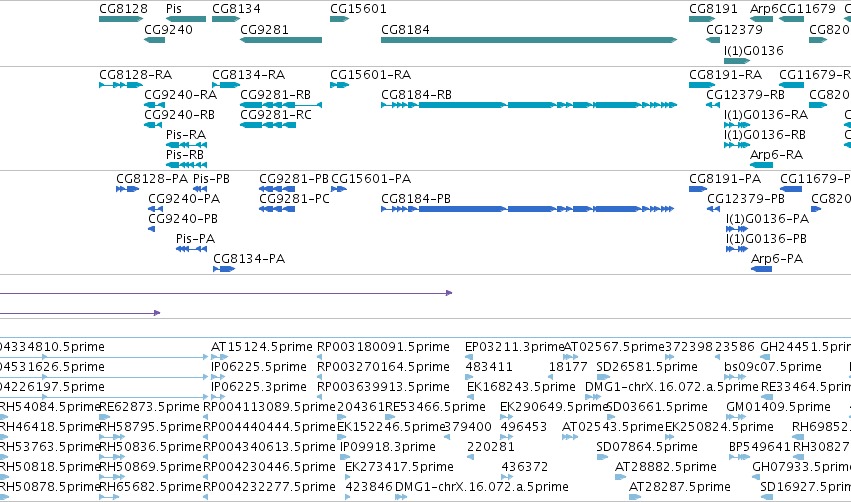
Task: Open transcript label l(1)G0136-RA
Action: point(766,115)
